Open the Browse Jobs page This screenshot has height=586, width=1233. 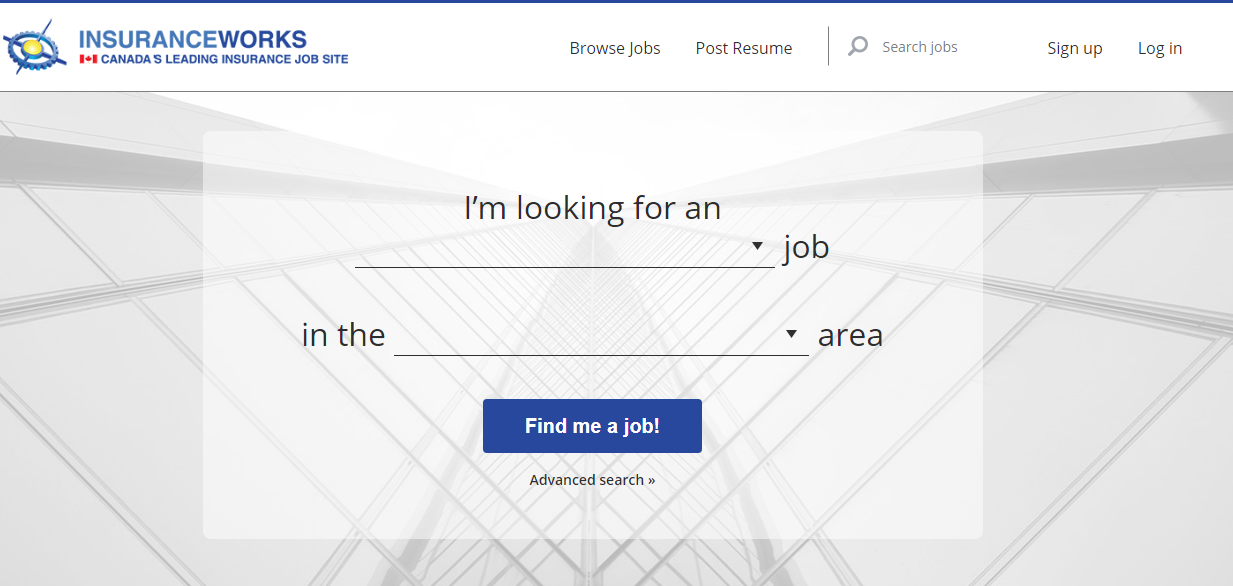point(615,48)
